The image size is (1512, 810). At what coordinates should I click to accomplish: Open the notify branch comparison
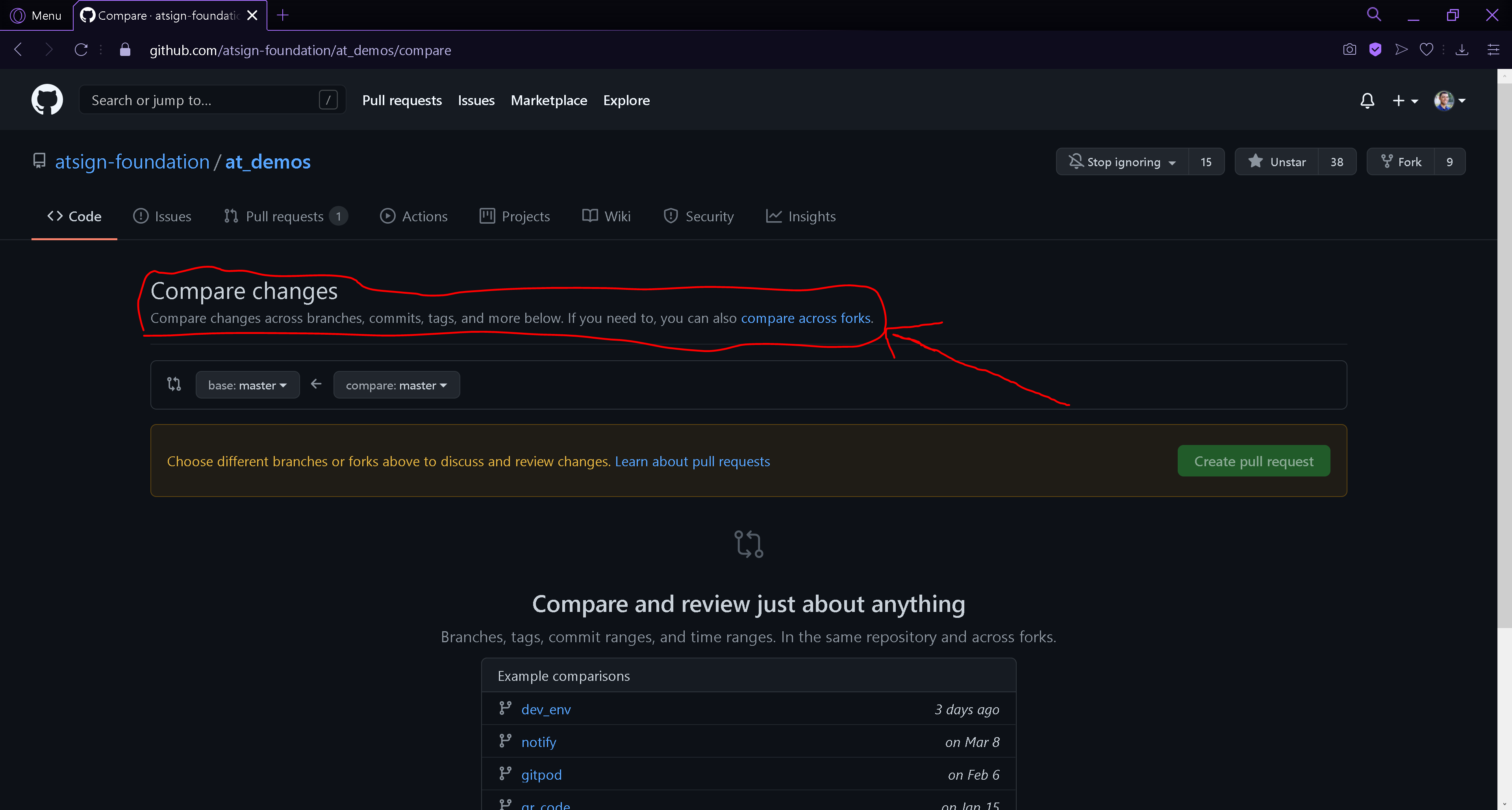539,743
